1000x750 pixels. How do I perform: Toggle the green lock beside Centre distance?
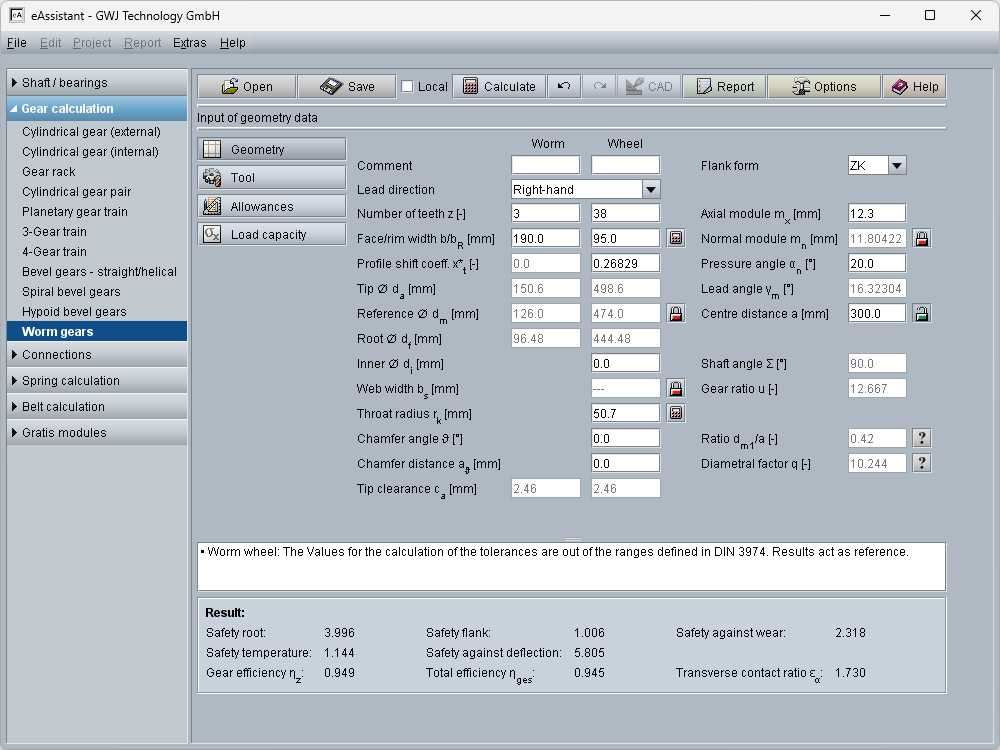pyautogui.click(x=922, y=313)
